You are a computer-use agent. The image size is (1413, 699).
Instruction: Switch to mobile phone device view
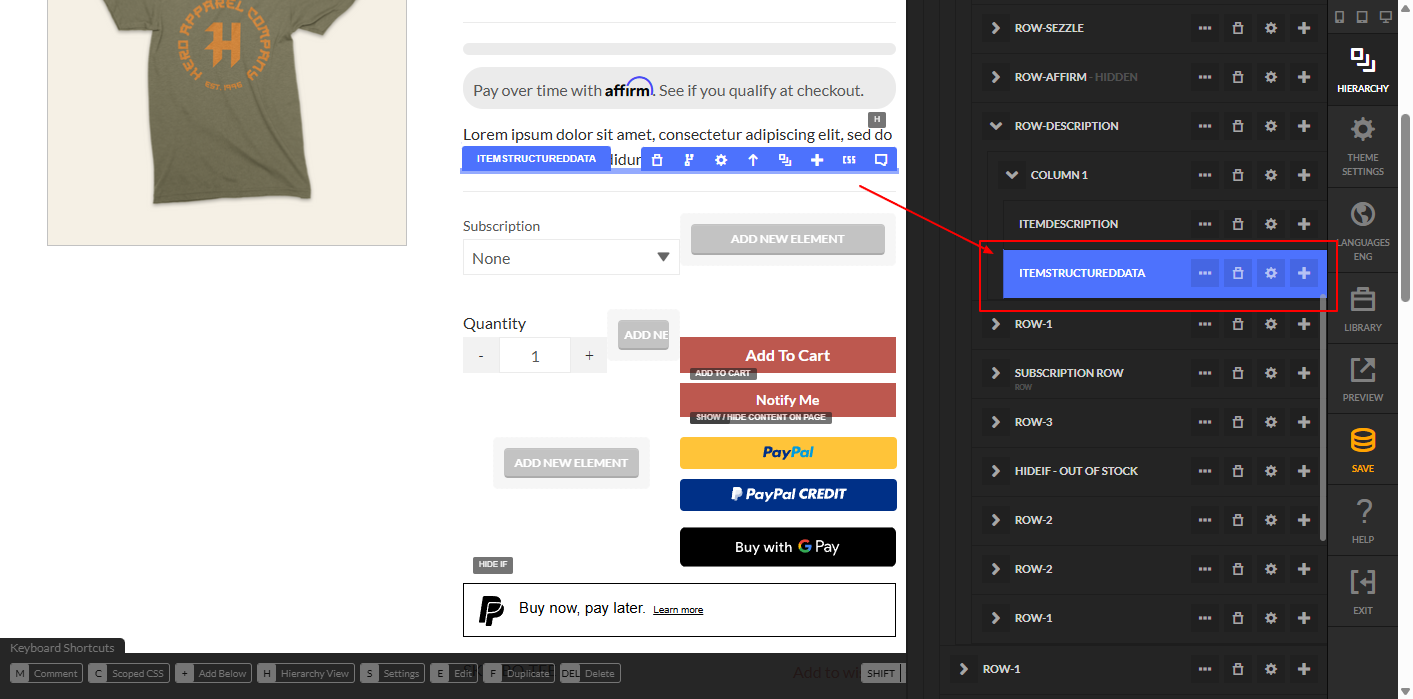click(x=1340, y=17)
